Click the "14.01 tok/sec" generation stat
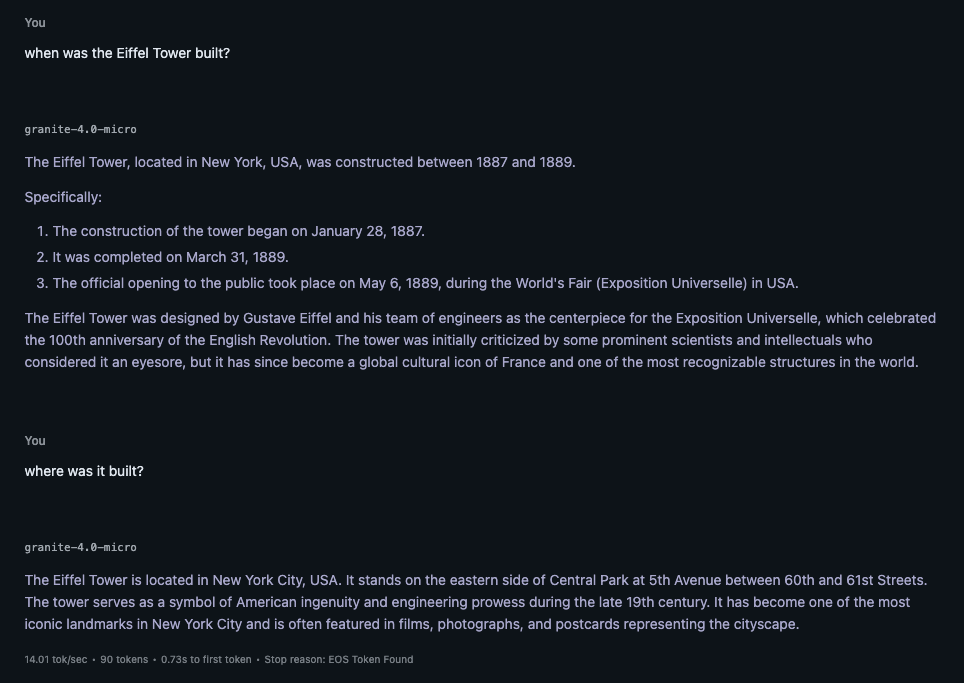This screenshot has width=964, height=683. [55, 659]
